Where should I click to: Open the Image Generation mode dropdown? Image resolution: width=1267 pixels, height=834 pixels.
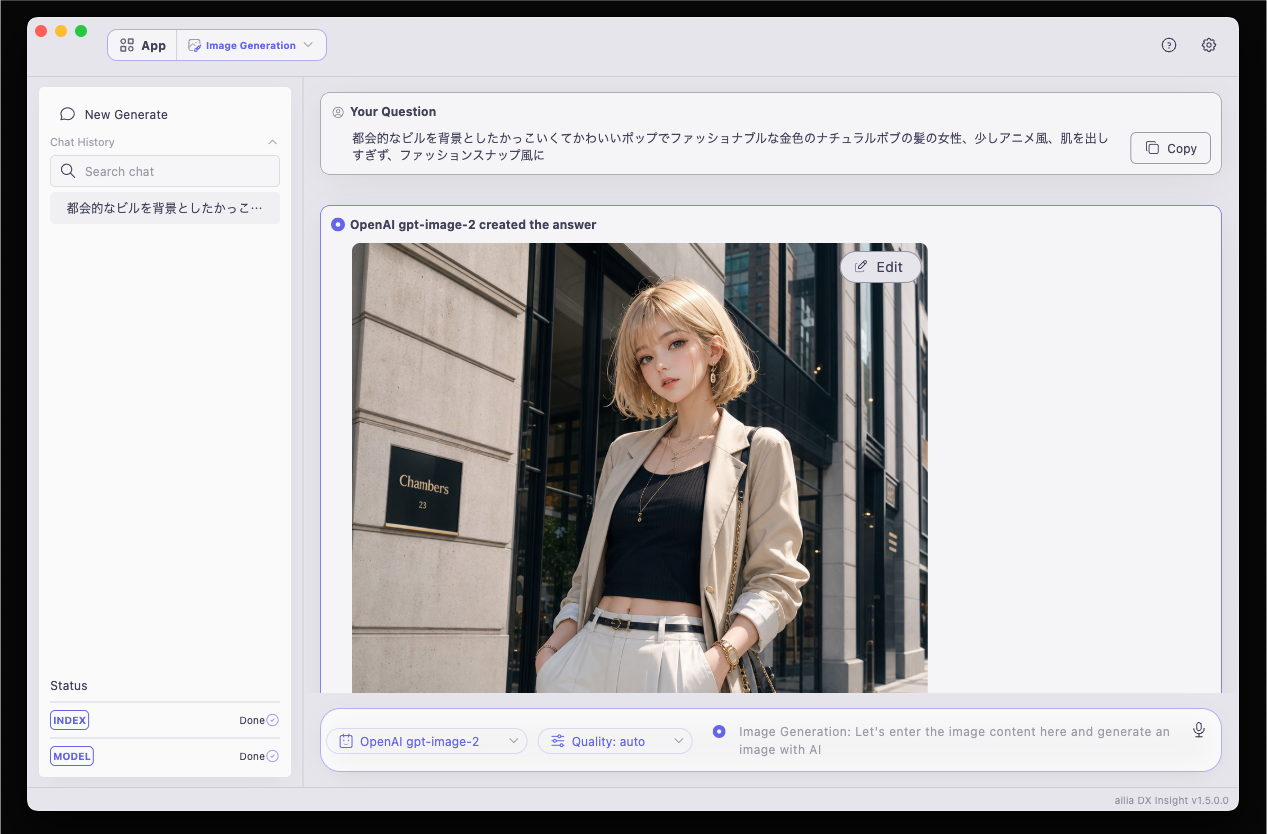pos(251,45)
